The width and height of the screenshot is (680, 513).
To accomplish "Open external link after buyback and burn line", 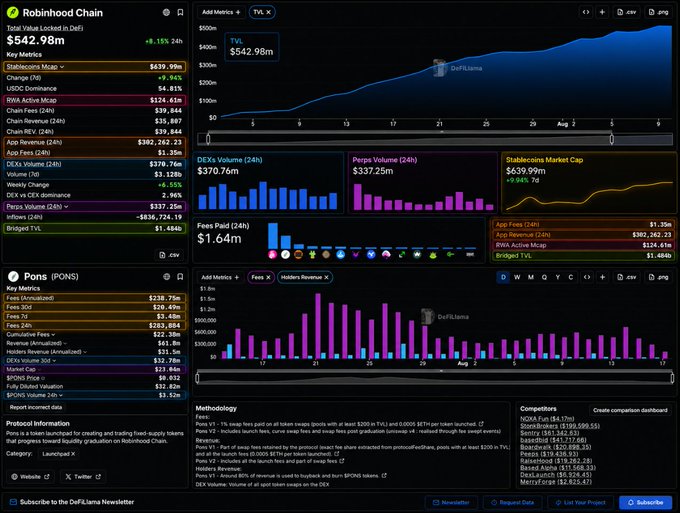I will [384, 476].
